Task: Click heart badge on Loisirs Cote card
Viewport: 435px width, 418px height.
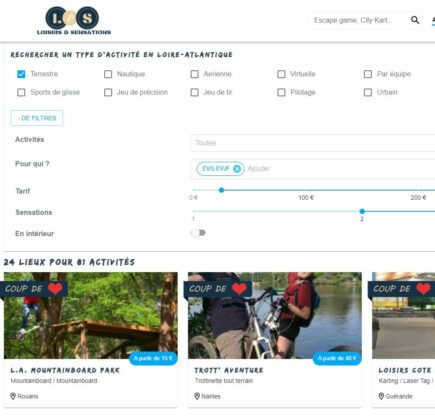Action: coord(423,289)
